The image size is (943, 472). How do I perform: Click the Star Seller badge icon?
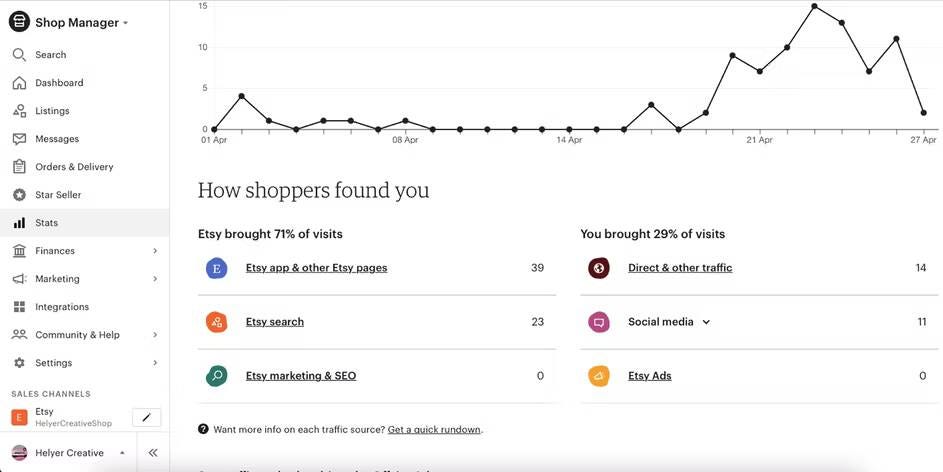(x=19, y=195)
